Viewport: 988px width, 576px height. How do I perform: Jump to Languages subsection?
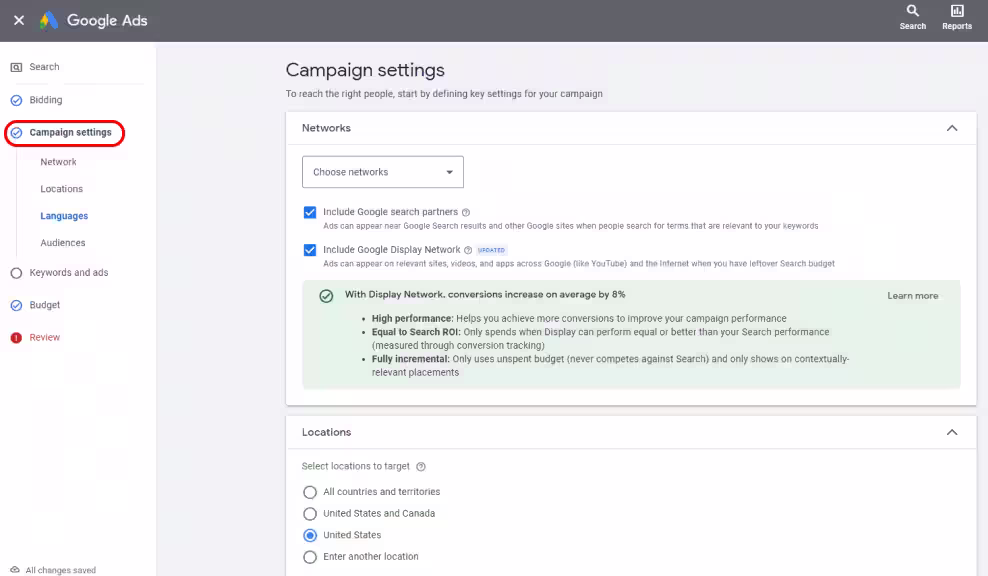click(64, 216)
